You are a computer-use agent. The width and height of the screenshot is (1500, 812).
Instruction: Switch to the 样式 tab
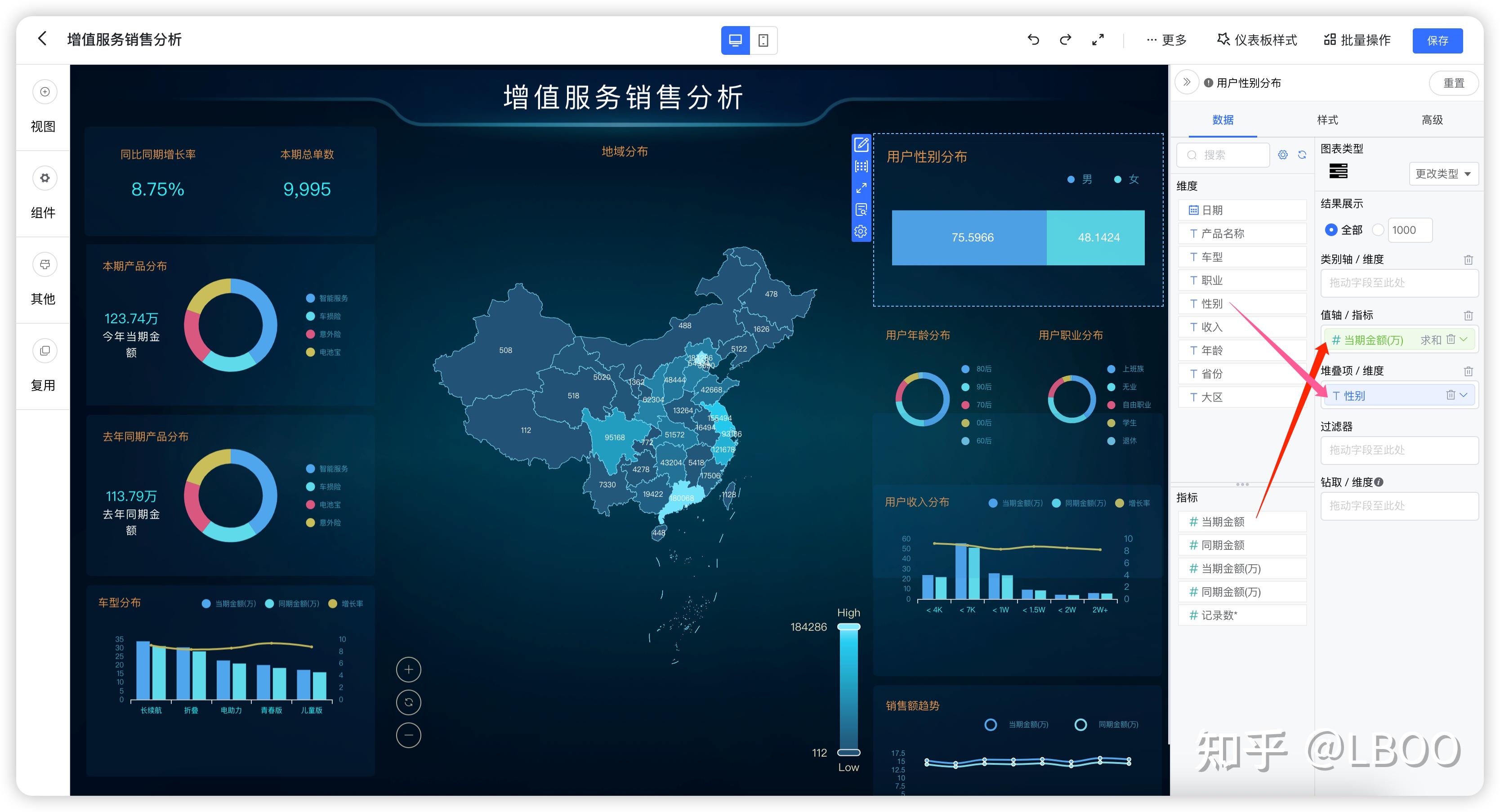[1328, 119]
